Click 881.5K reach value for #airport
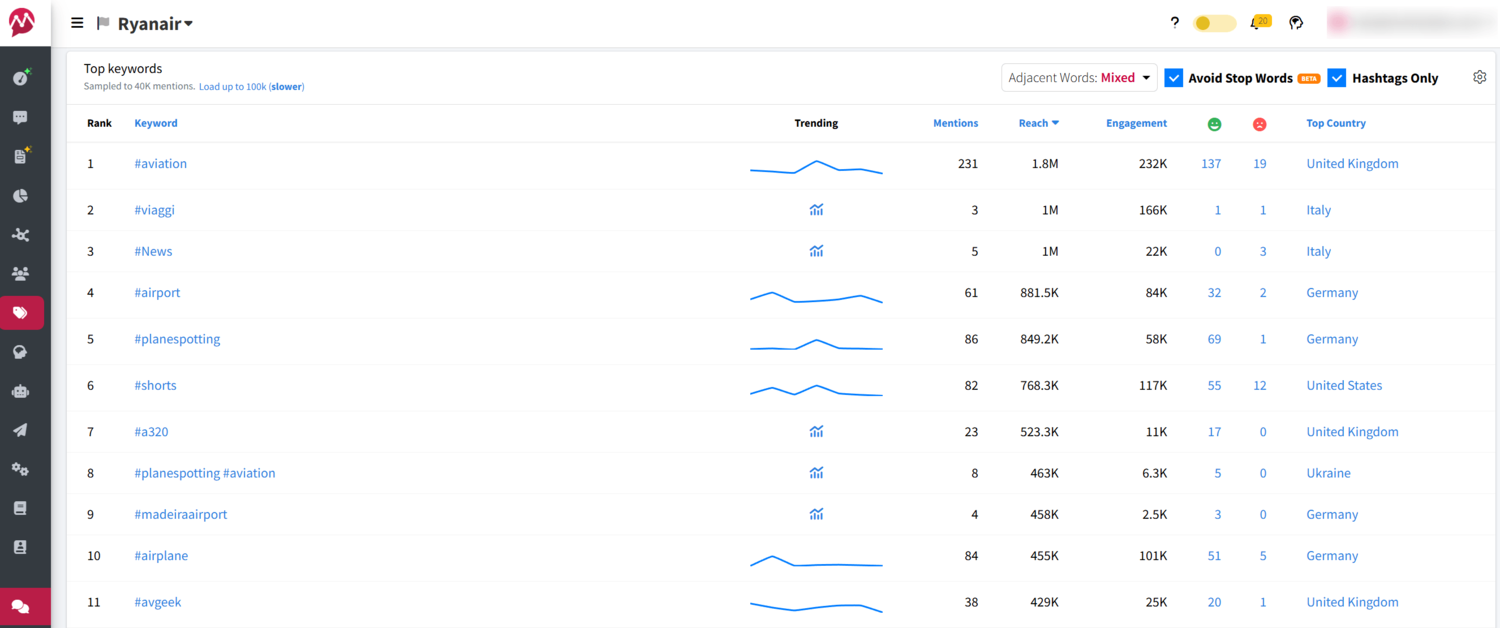 tap(1039, 293)
